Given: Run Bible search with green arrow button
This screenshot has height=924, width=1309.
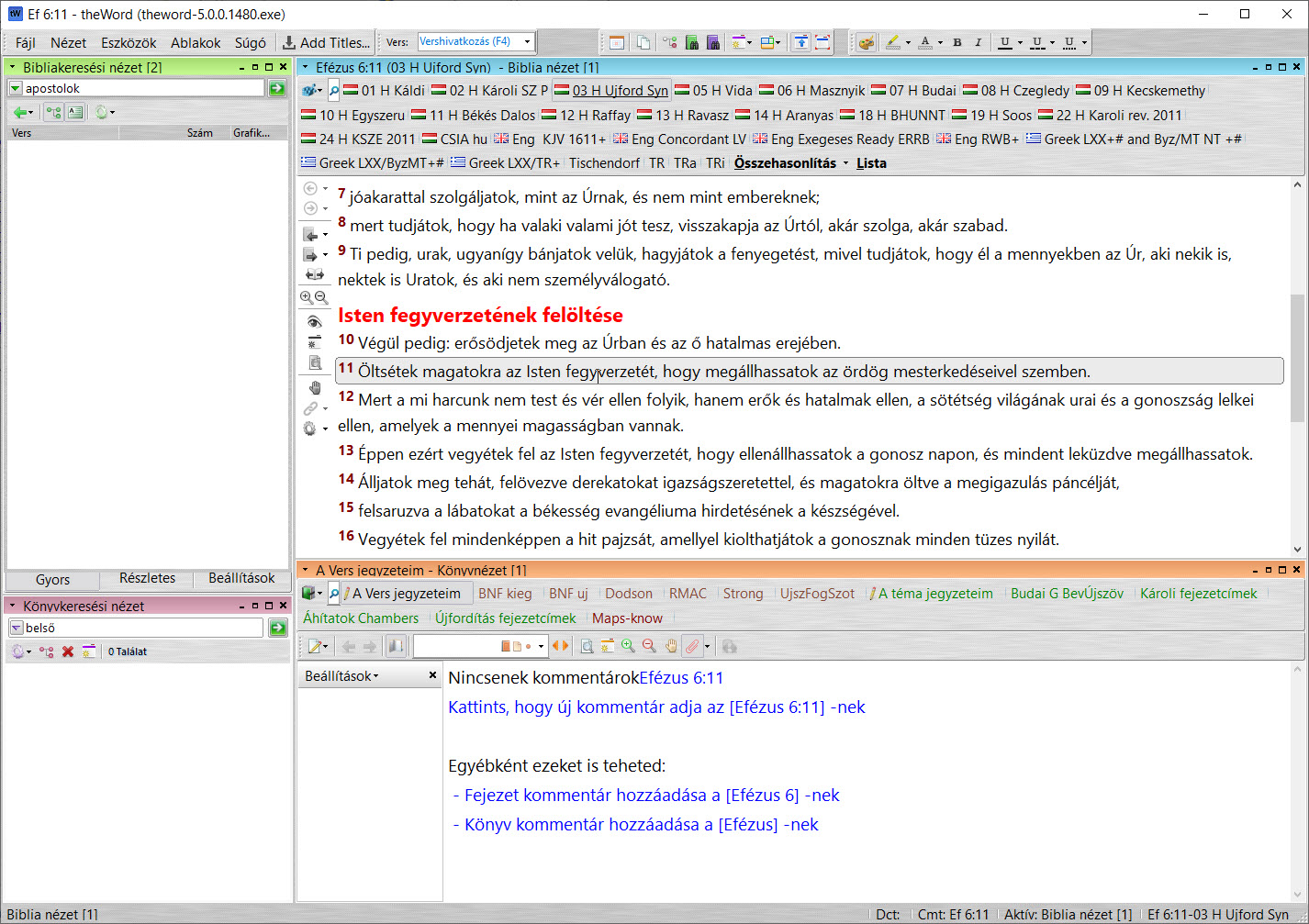Looking at the screenshot, I should coord(277,88).
